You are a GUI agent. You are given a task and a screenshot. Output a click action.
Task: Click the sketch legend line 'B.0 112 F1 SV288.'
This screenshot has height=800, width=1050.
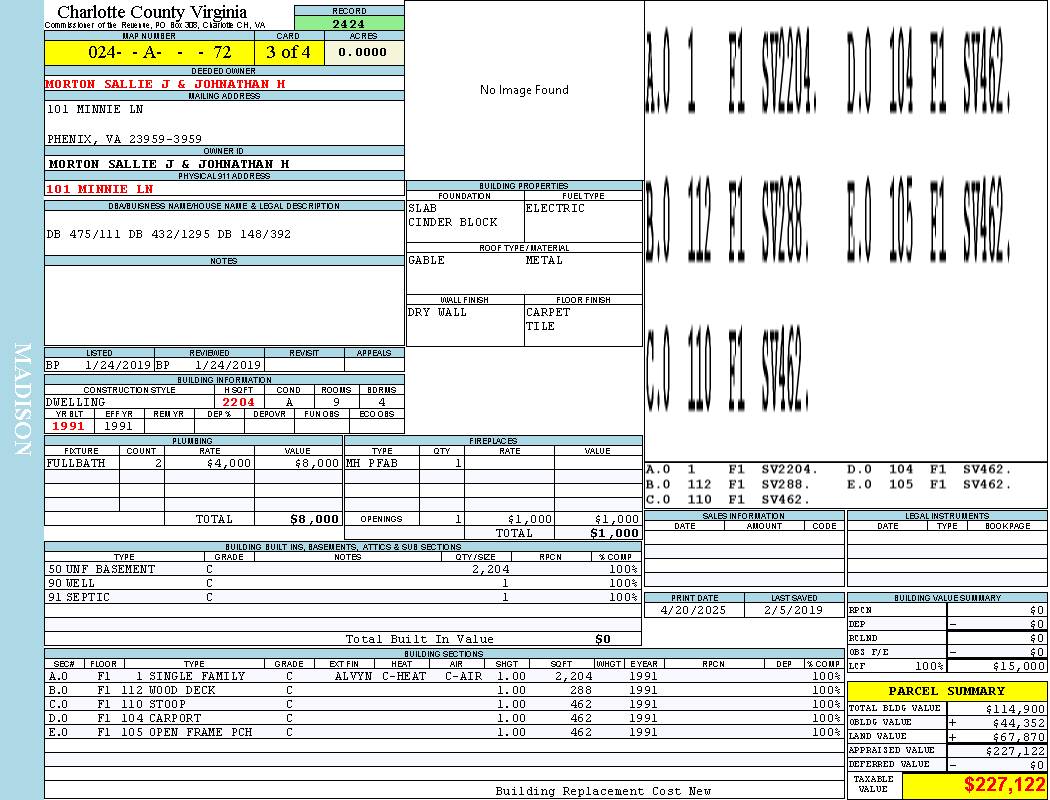tap(728, 485)
